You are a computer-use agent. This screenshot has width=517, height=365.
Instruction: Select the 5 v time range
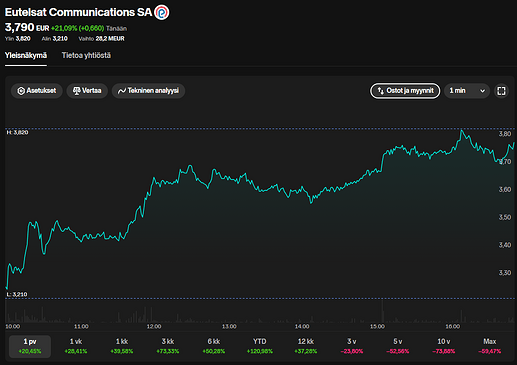(398, 346)
